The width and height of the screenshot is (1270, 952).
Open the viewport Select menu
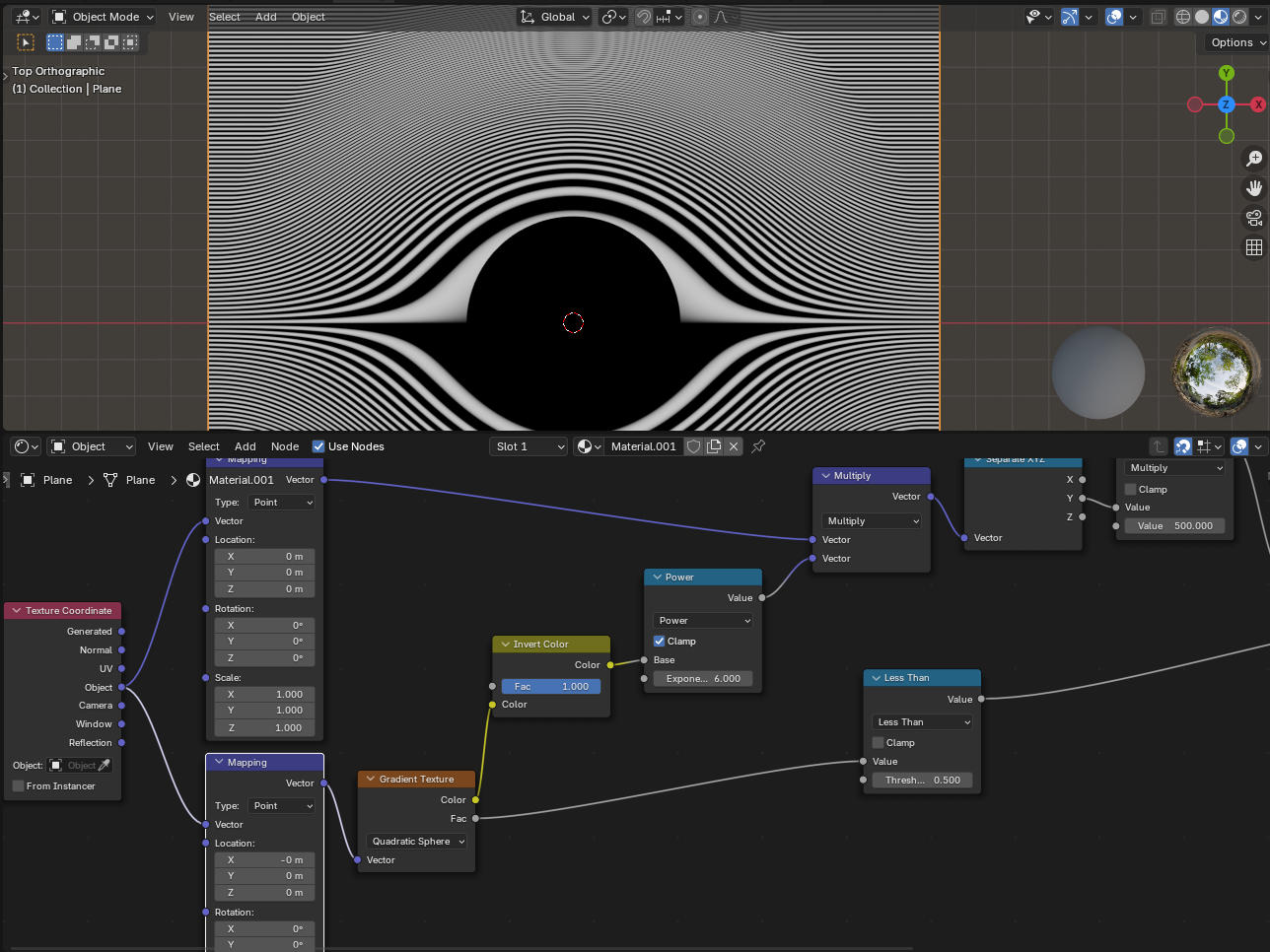click(x=225, y=17)
